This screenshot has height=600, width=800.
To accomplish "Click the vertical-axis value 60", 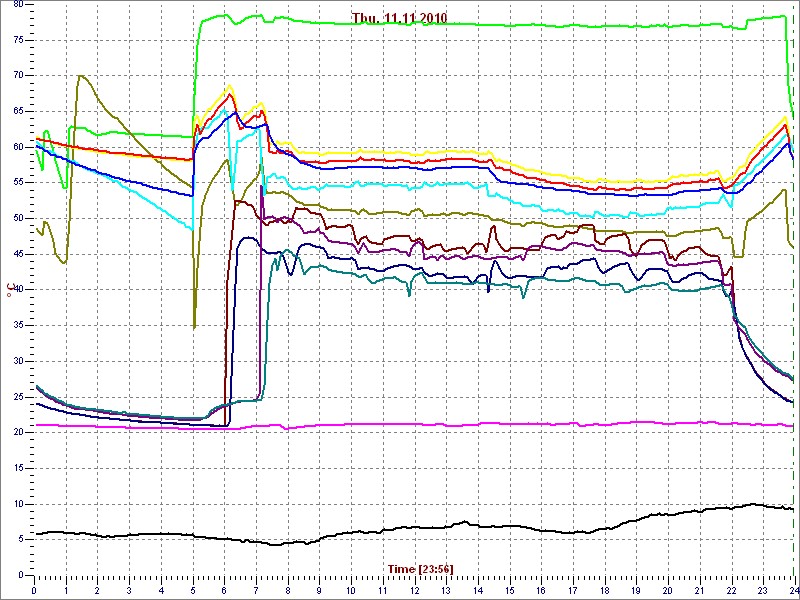I will click(x=16, y=147).
